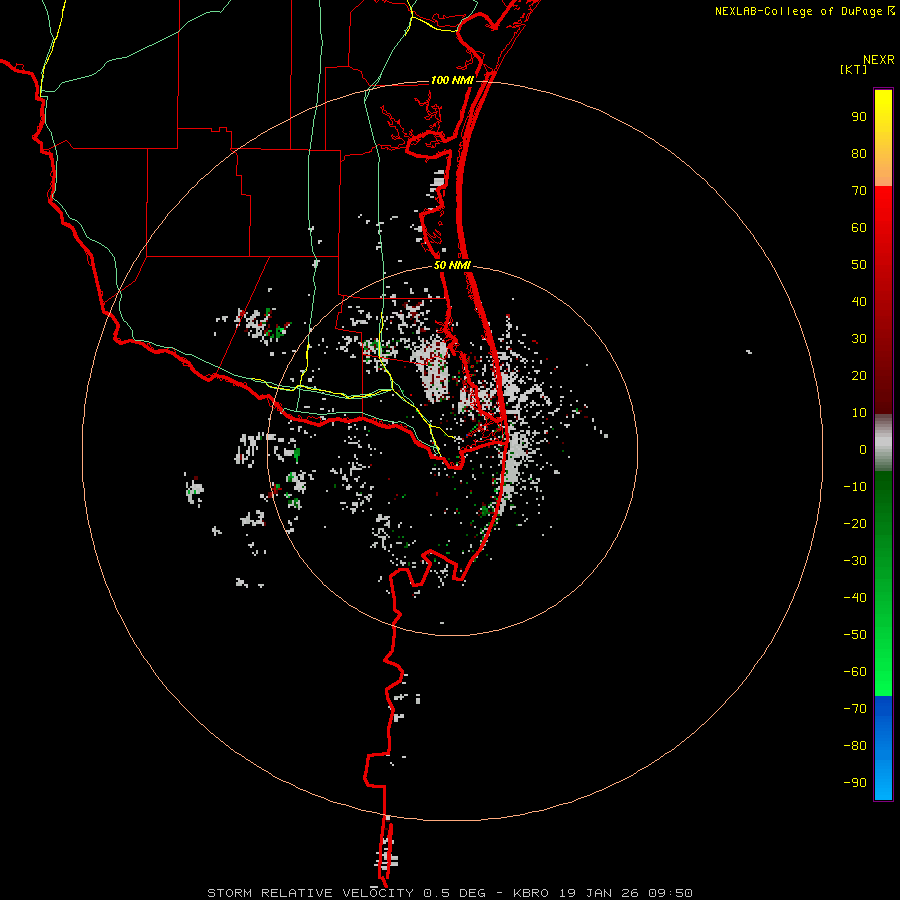Click the NEXR label above the scale
This screenshot has width=900, height=900.
click(x=879, y=60)
